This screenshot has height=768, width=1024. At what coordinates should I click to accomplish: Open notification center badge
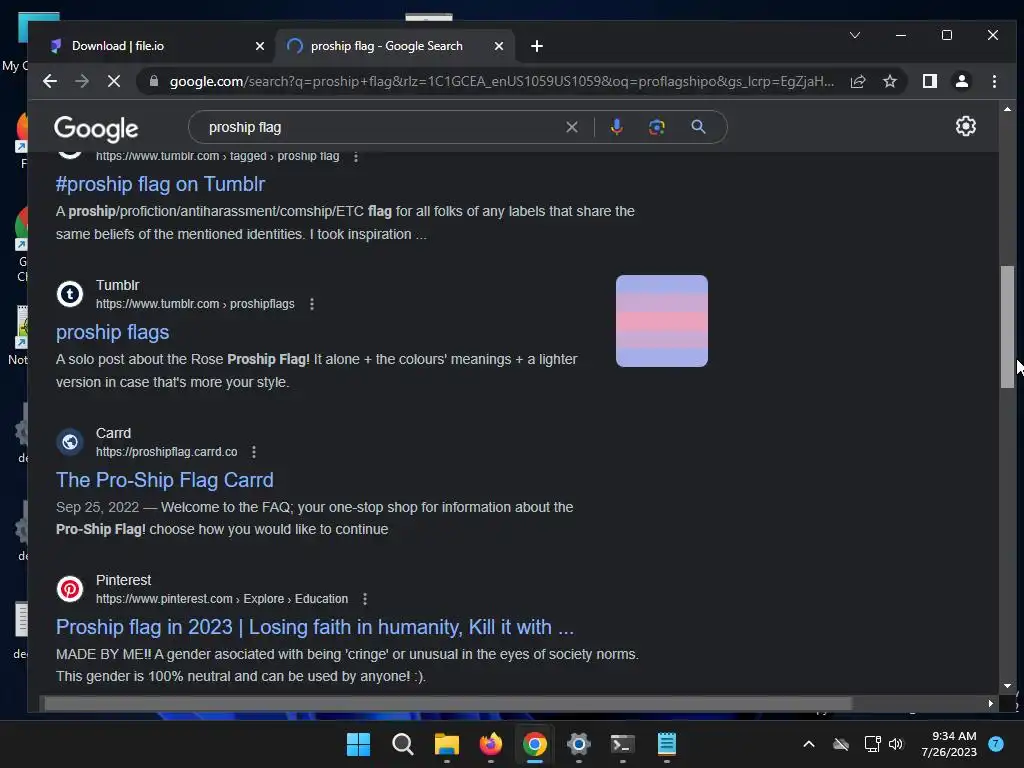996,744
